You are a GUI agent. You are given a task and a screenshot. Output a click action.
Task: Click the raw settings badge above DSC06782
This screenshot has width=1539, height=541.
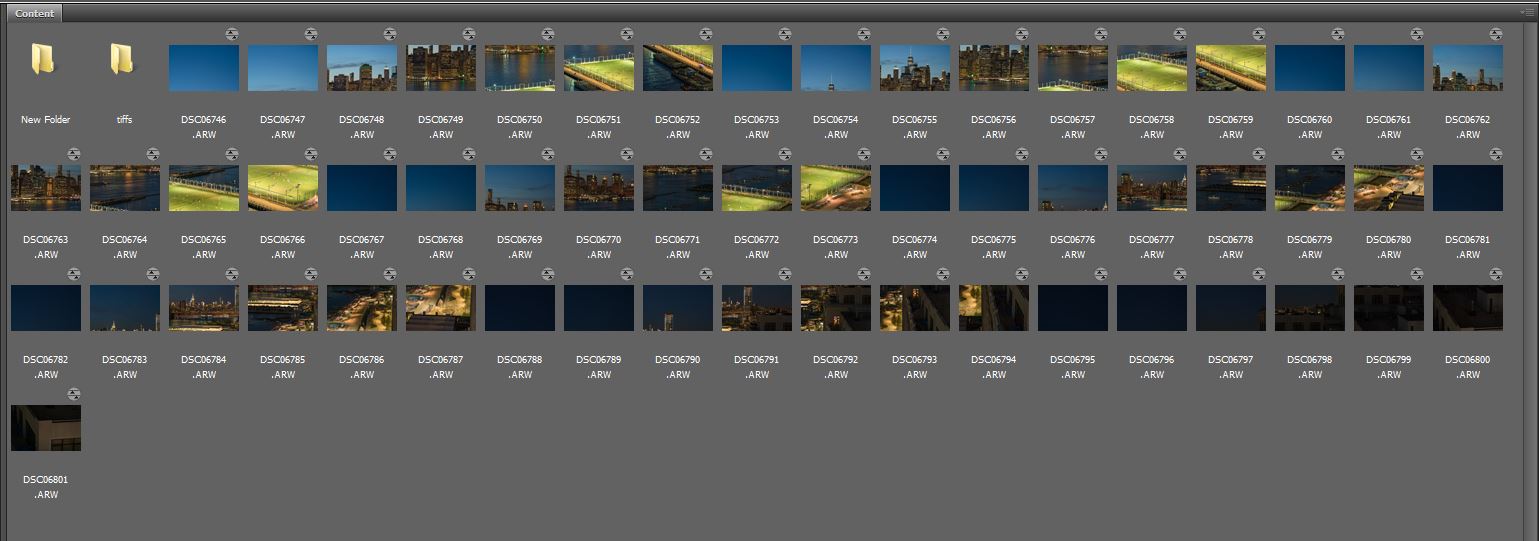click(x=73, y=274)
